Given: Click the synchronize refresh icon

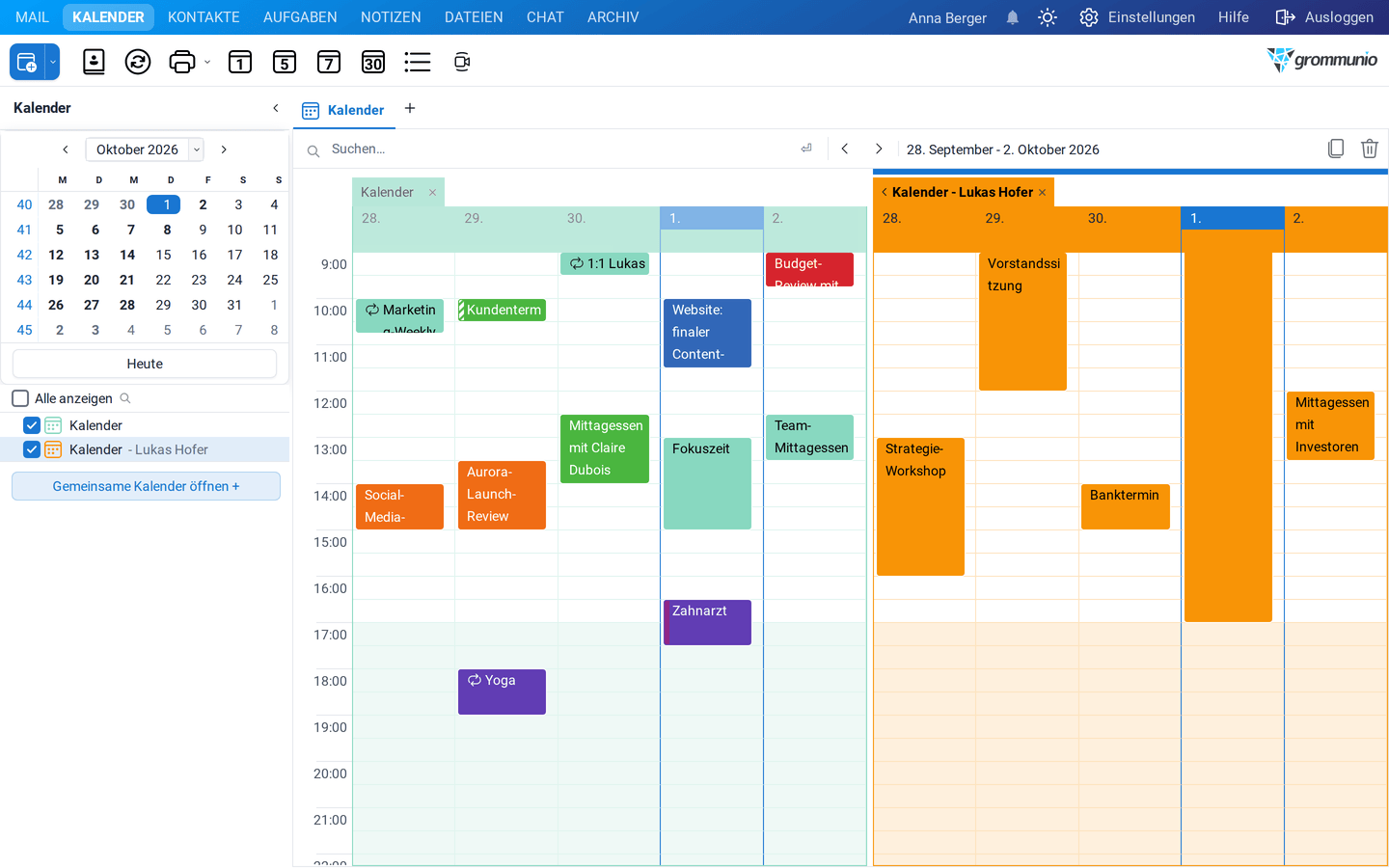Looking at the screenshot, I should point(138,63).
